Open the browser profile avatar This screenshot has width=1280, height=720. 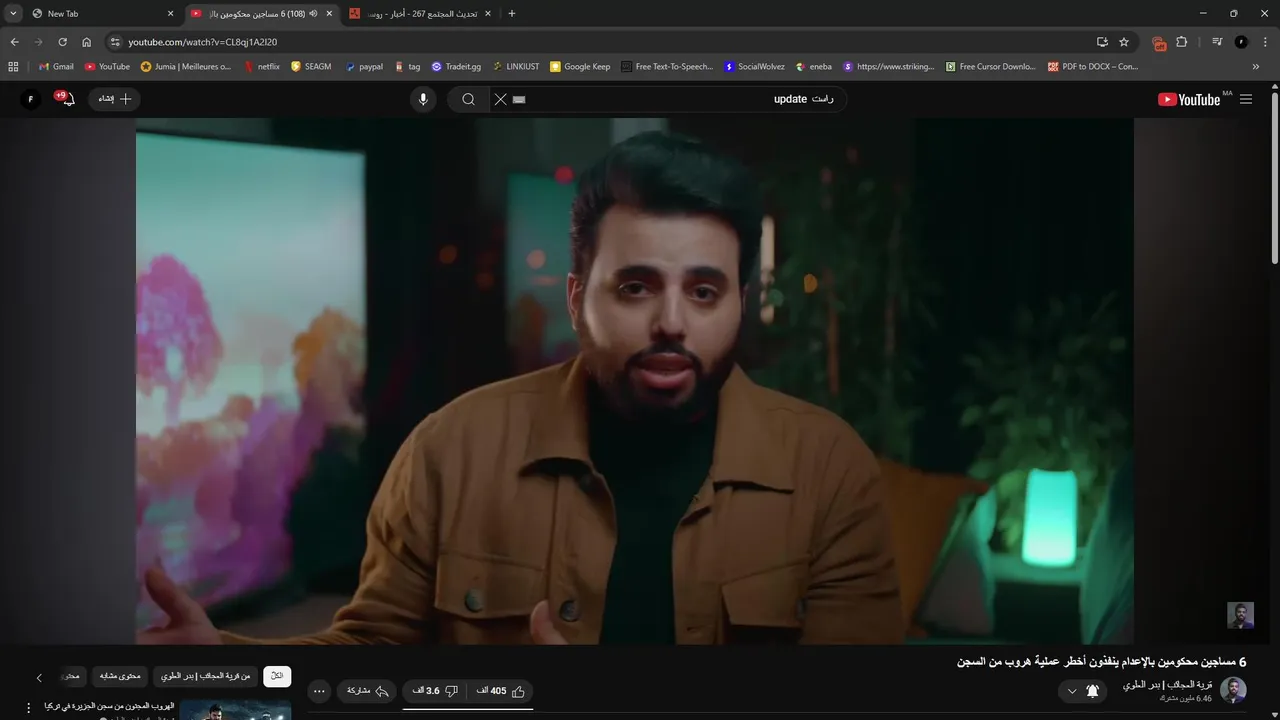[1241, 42]
